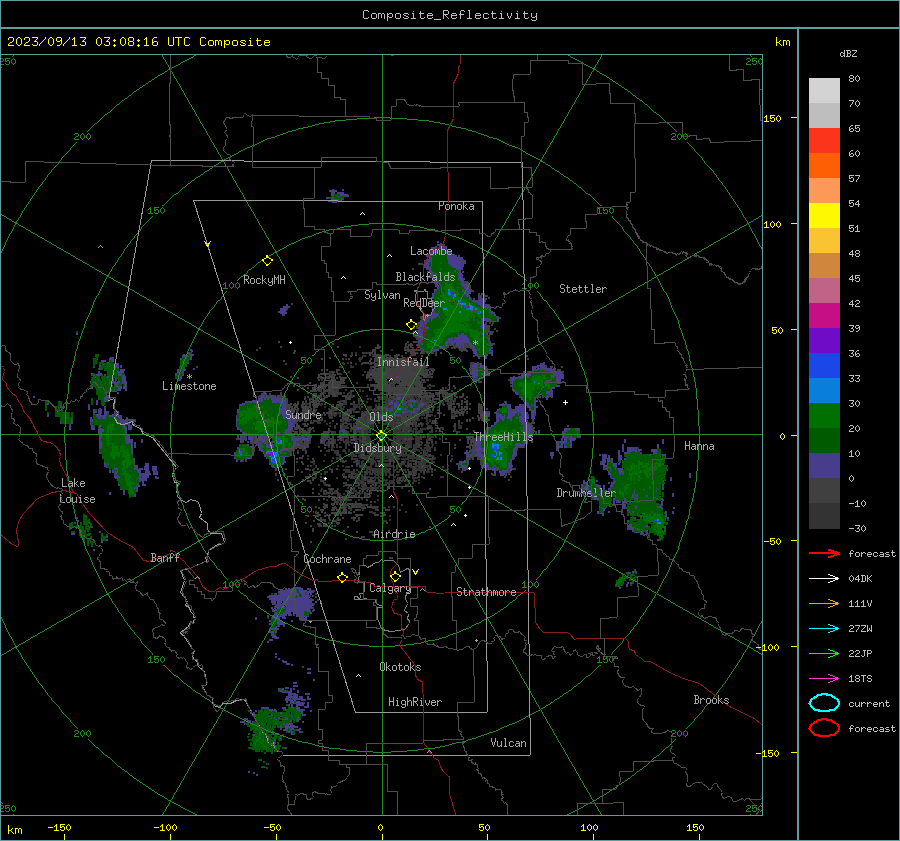The height and width of the screenshot is (841, 900).
Task: Select the cyan 27ZW arrow icon
Action: click(x=824, y=629)
